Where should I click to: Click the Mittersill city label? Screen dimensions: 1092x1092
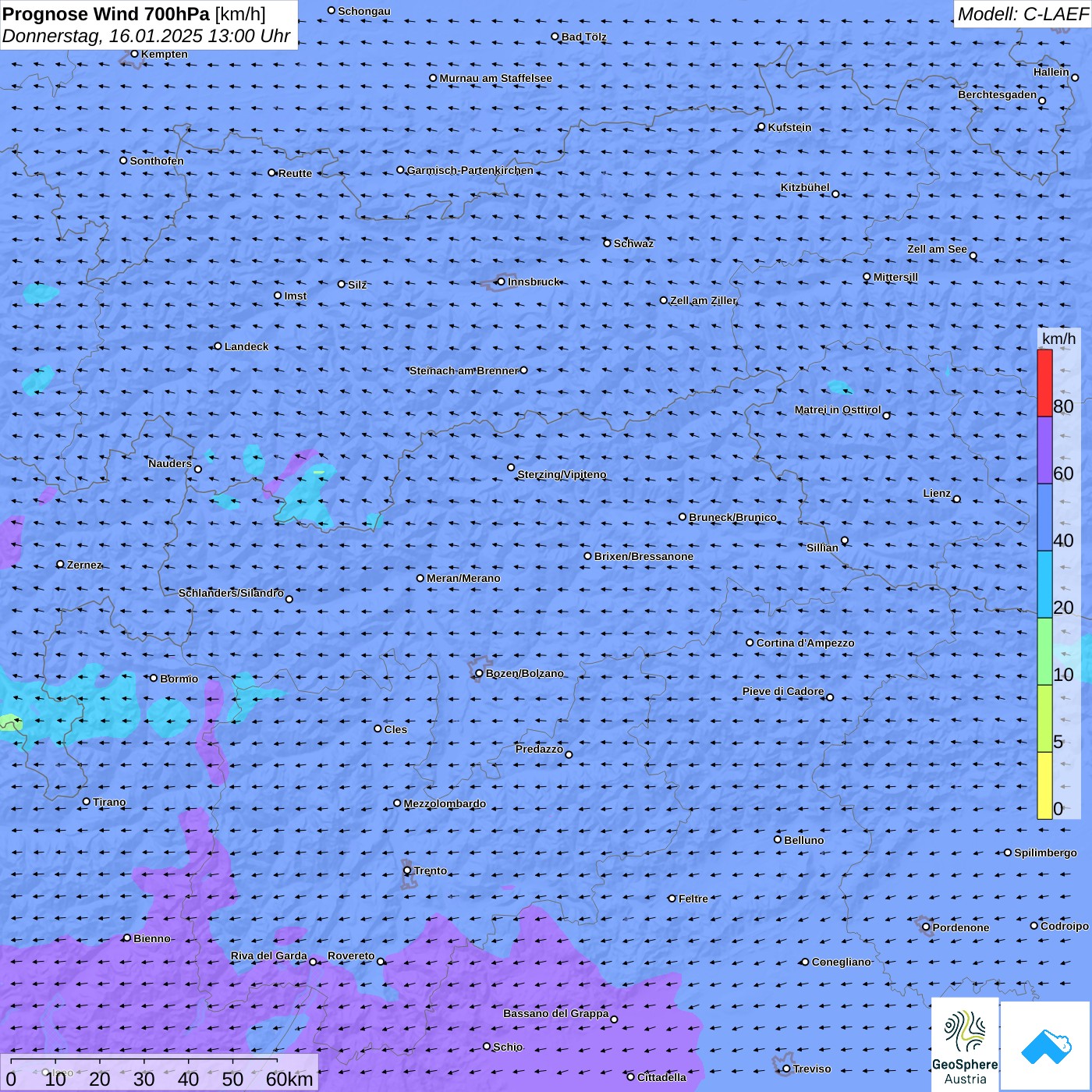coord(895,277)
